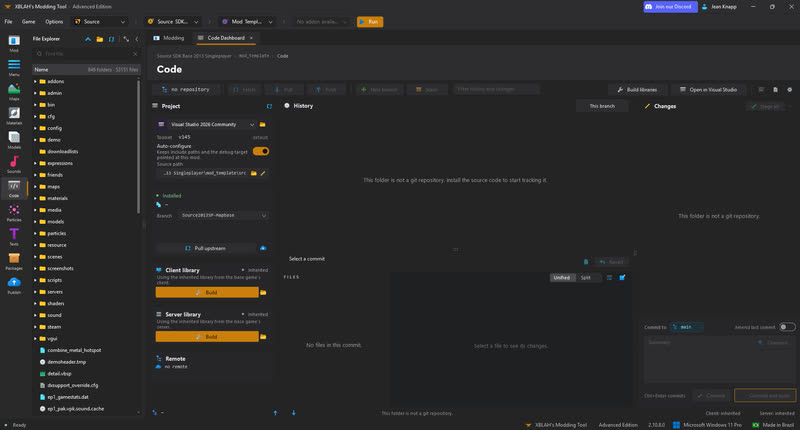
Task: Click Join our Discord button
Action: [x=669, y=7]
